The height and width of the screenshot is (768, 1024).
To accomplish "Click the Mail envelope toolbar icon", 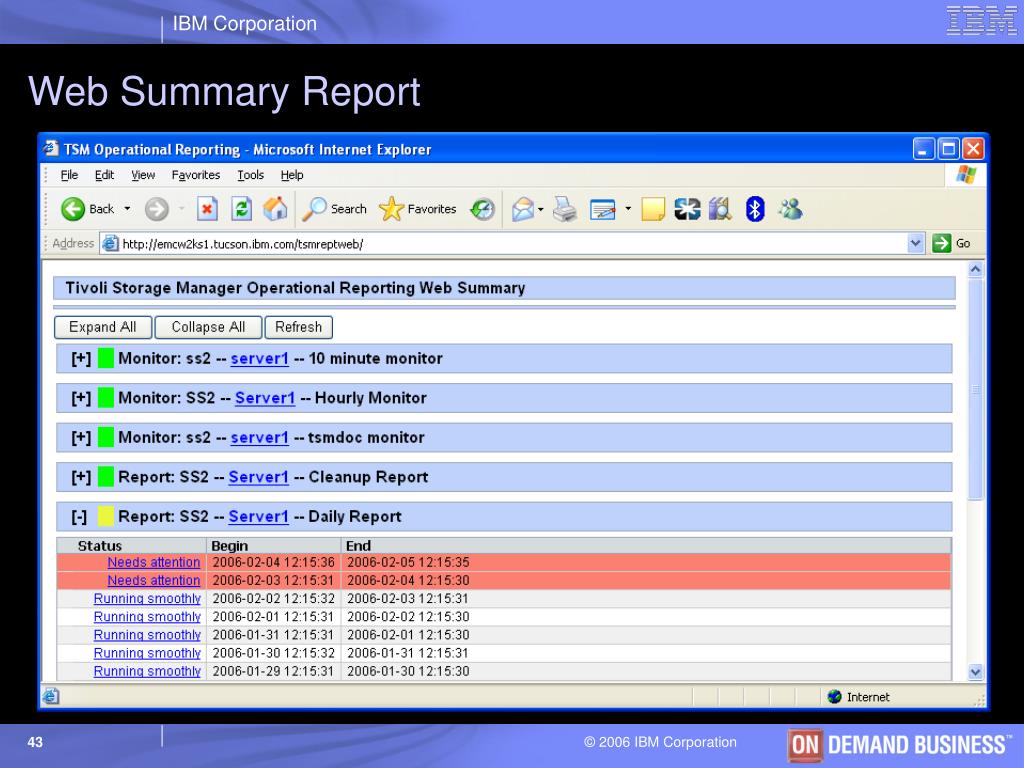I will 523,209.
